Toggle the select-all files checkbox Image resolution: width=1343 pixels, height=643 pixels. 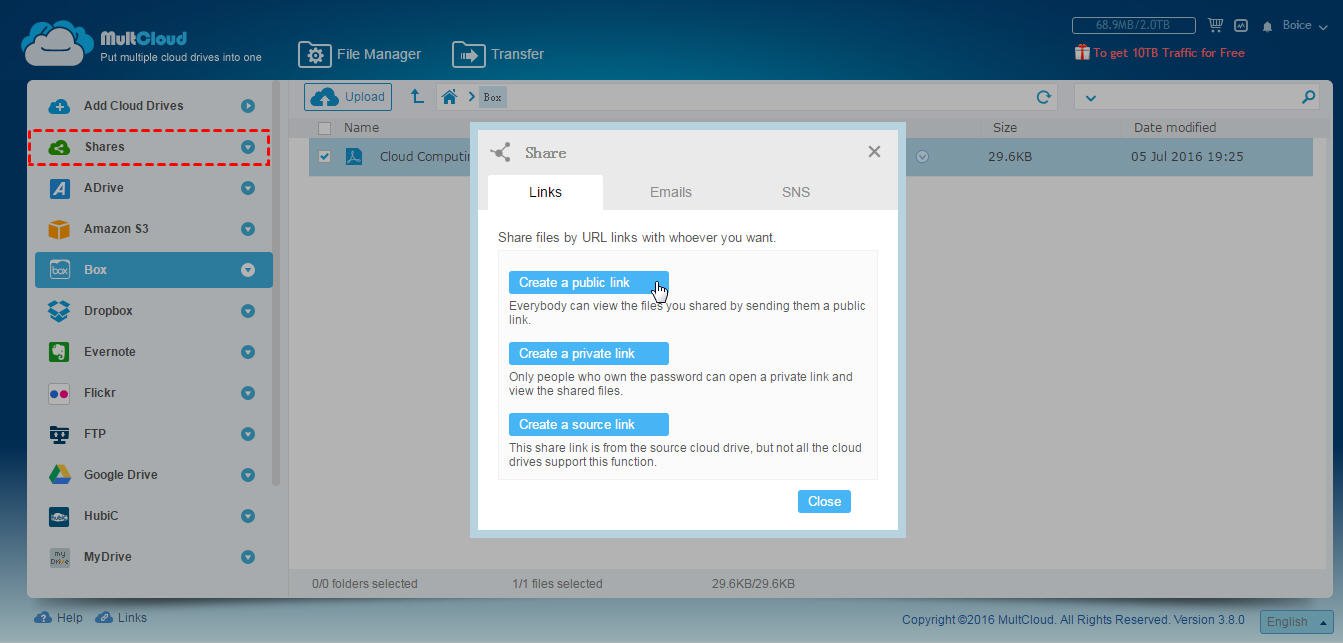[x=324, y=128]
